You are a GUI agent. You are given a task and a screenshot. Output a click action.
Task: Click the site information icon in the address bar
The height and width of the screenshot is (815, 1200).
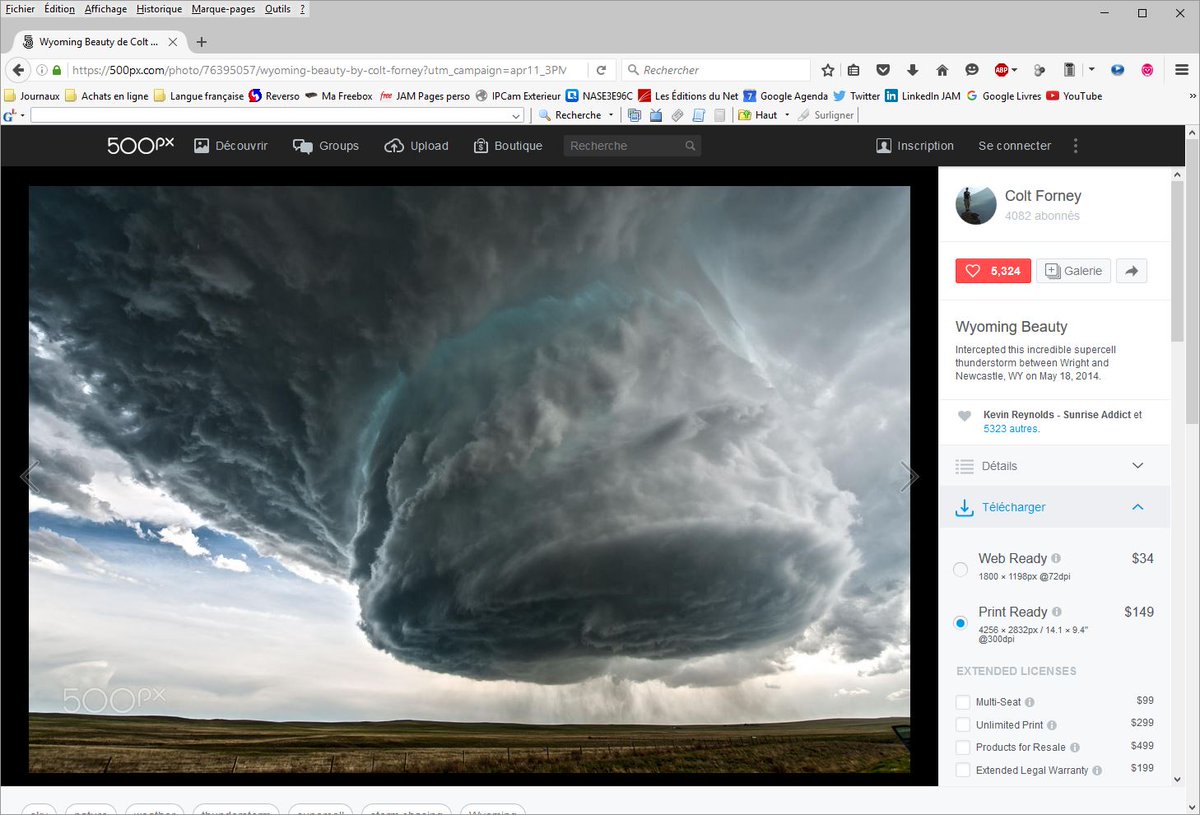tap(42, 70)
